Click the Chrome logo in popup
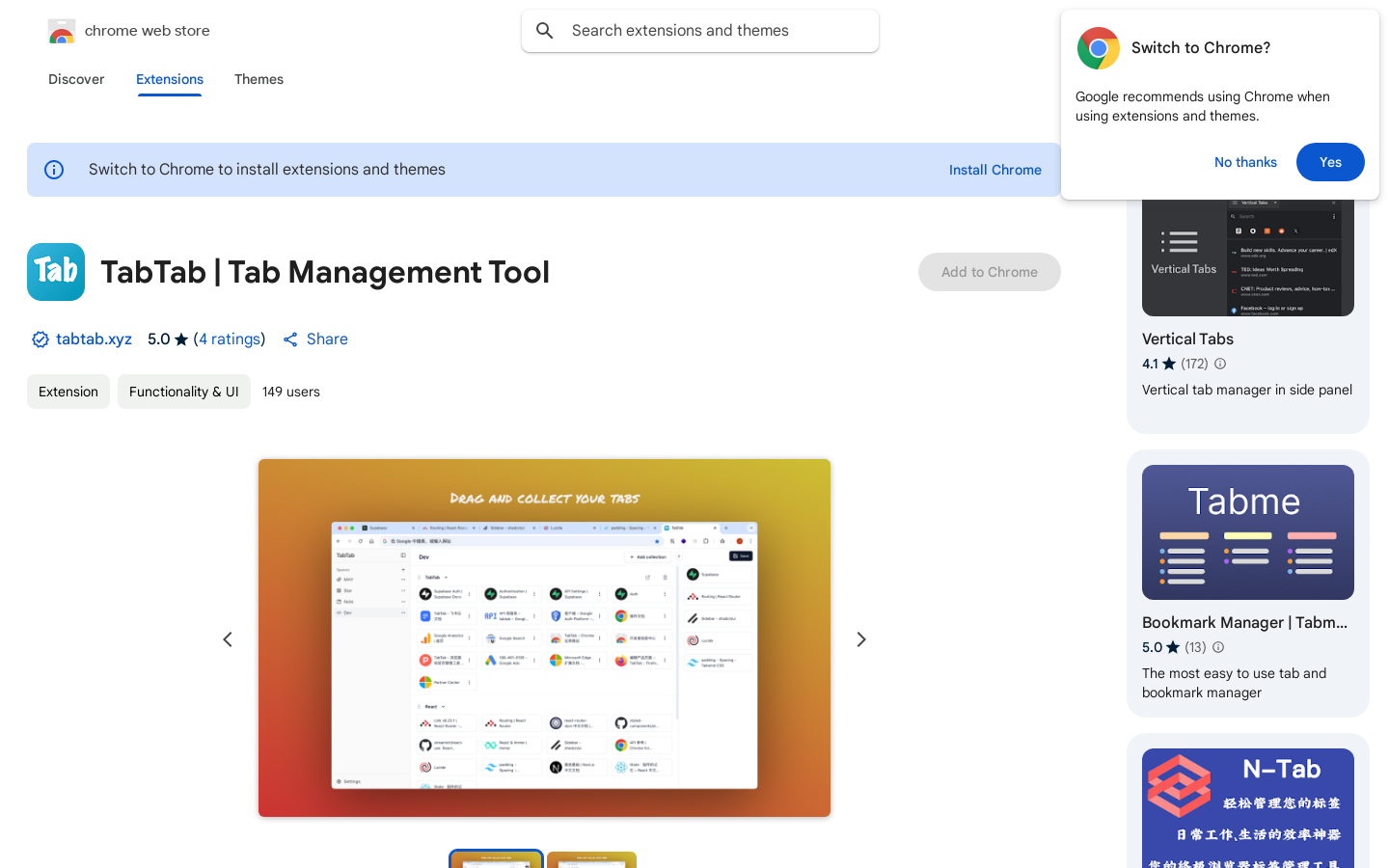 (1099, 48)
